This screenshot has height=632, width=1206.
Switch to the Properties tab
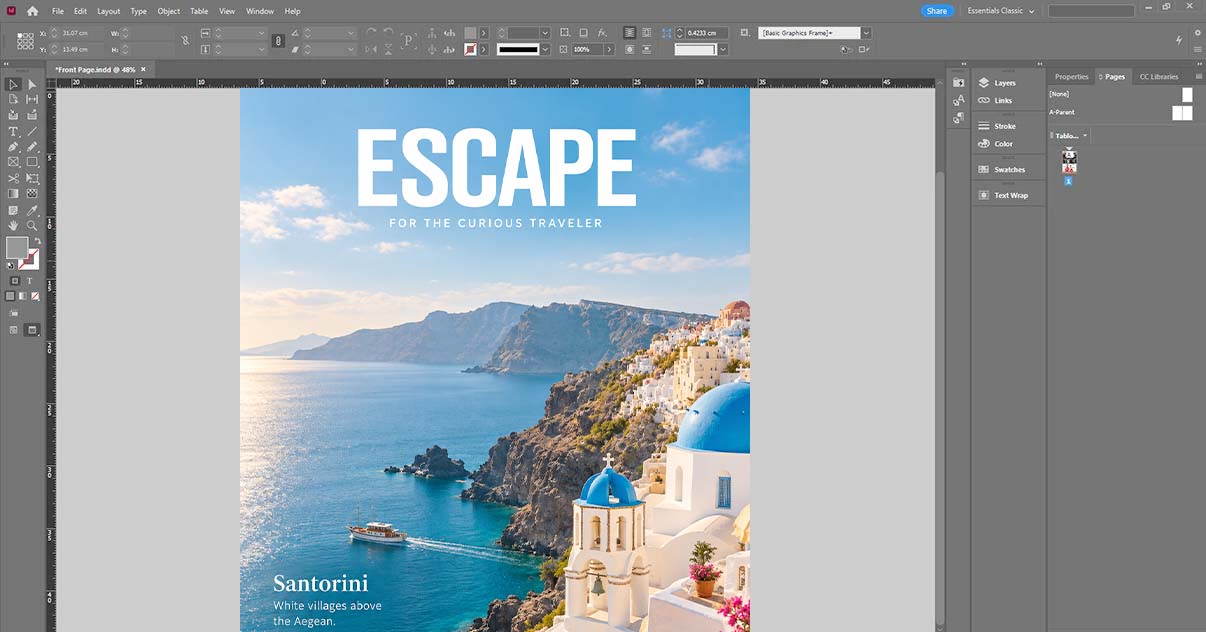[x=1071, y=77]
